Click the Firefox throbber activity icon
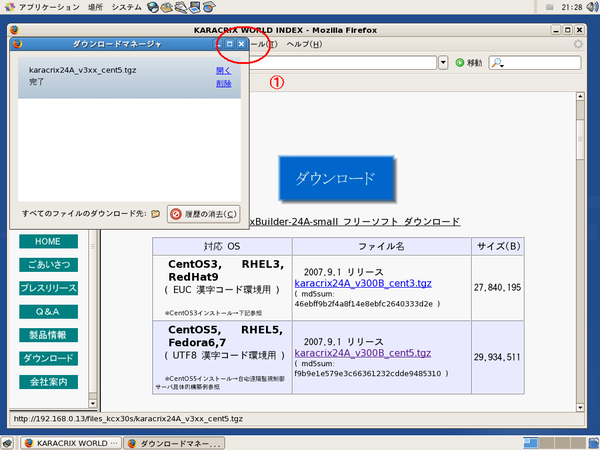The image size is (600, 450). [578, 44]
